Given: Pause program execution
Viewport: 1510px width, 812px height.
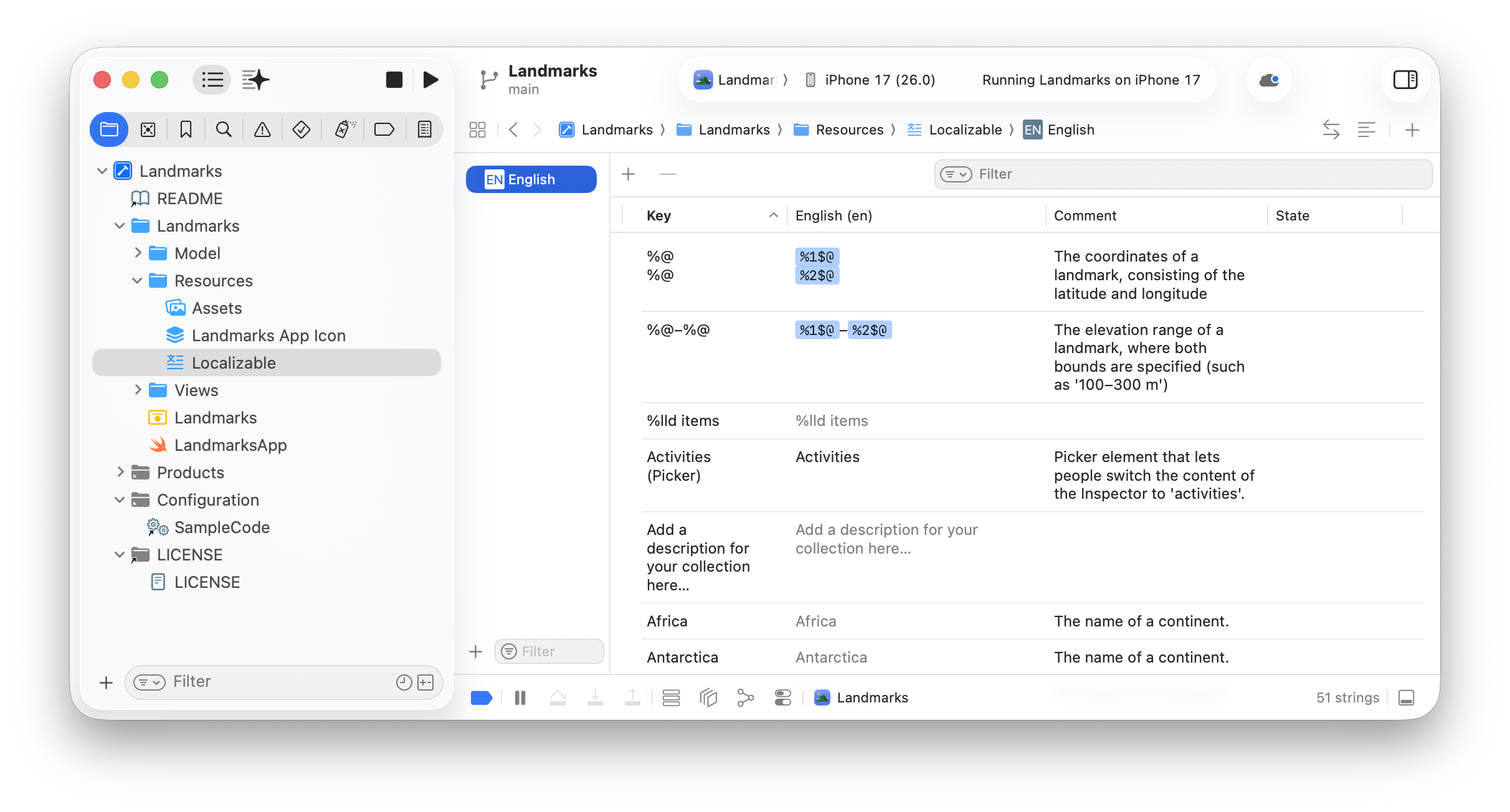Looking at the screenshot, I should (x=520, y=697).
